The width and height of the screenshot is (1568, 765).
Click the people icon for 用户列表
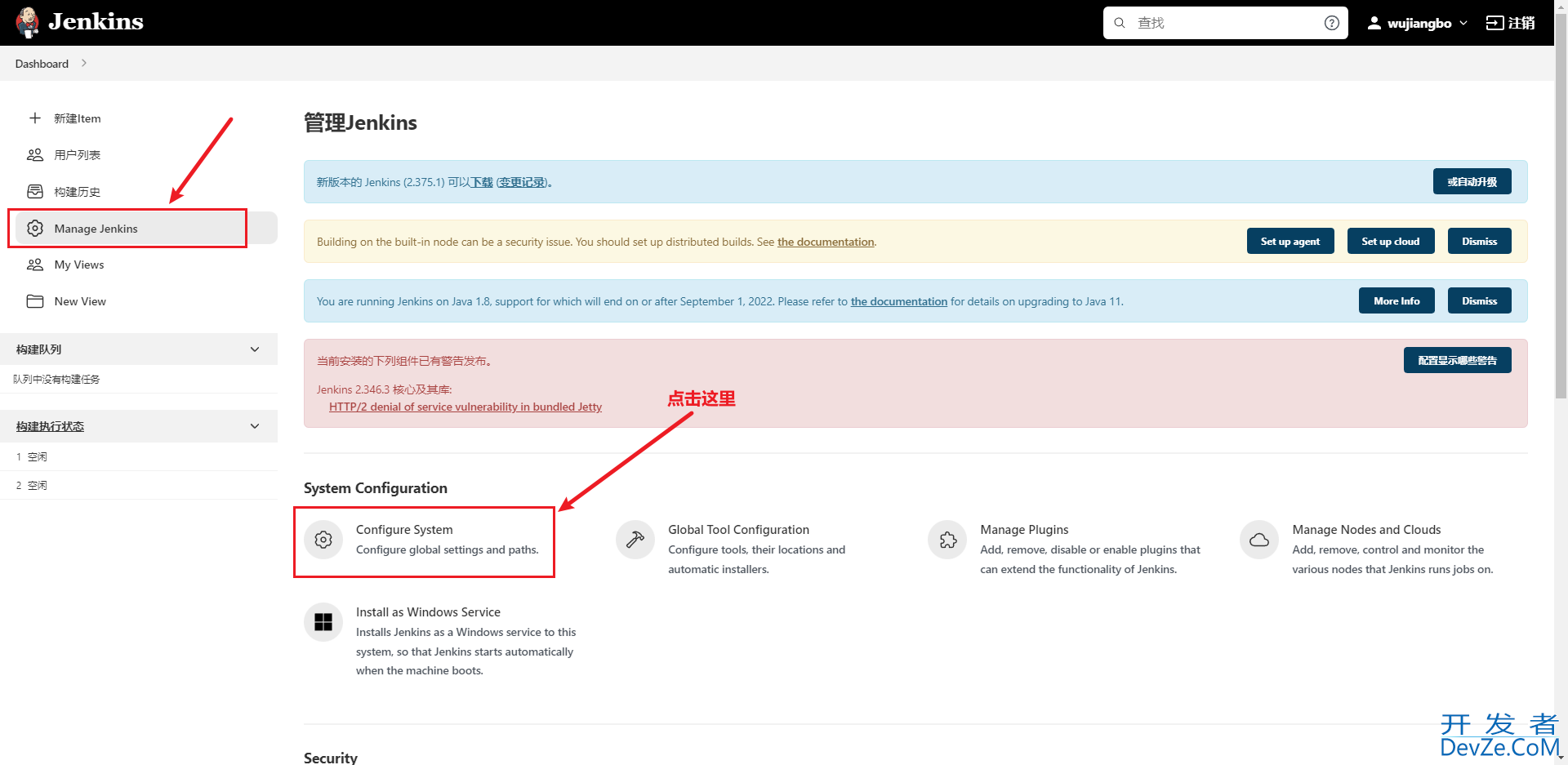click(x=35, y=155)
